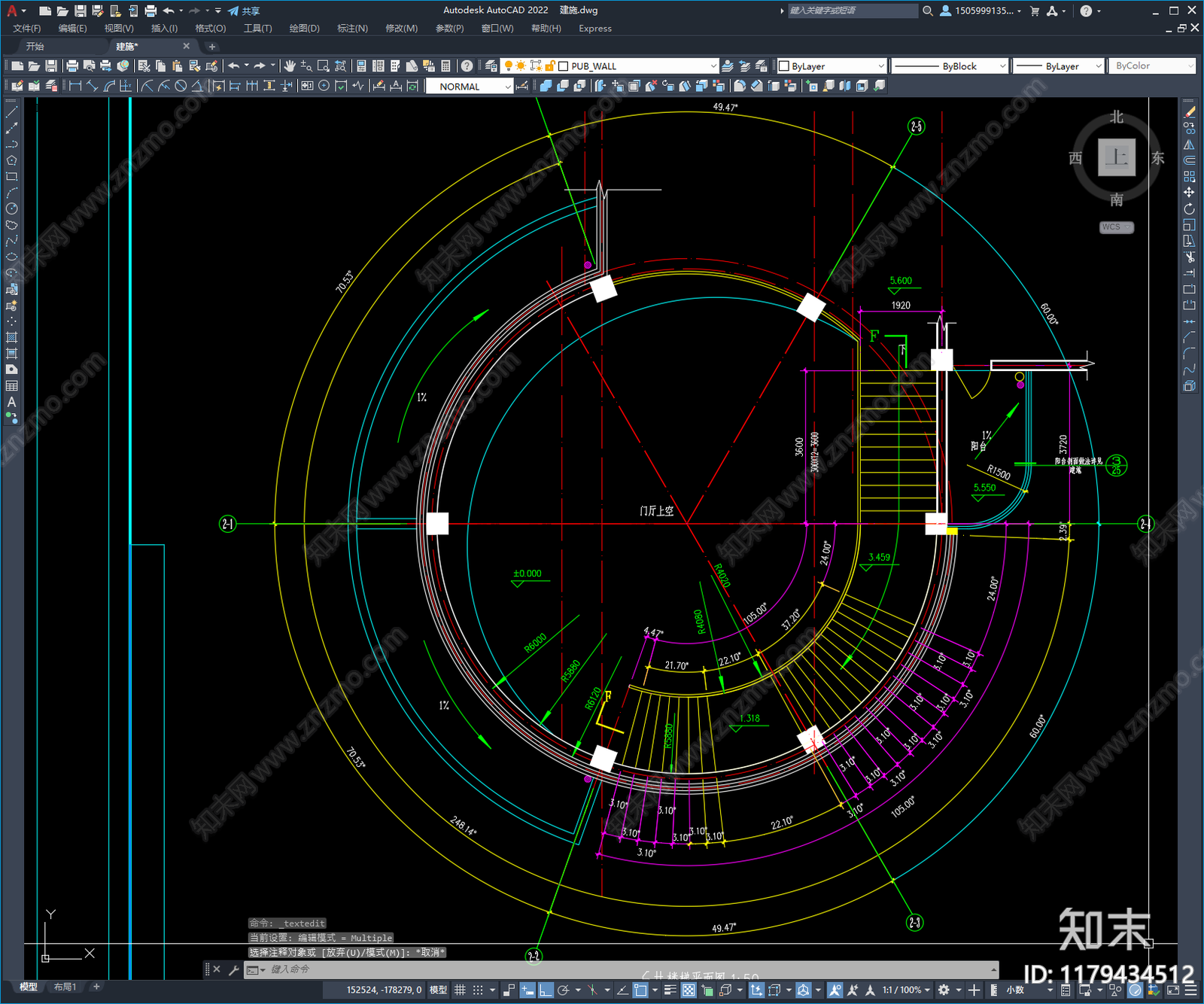
Task: Toggle object snap in status bar
Action: pyautogui.click(x=640, y=990)
